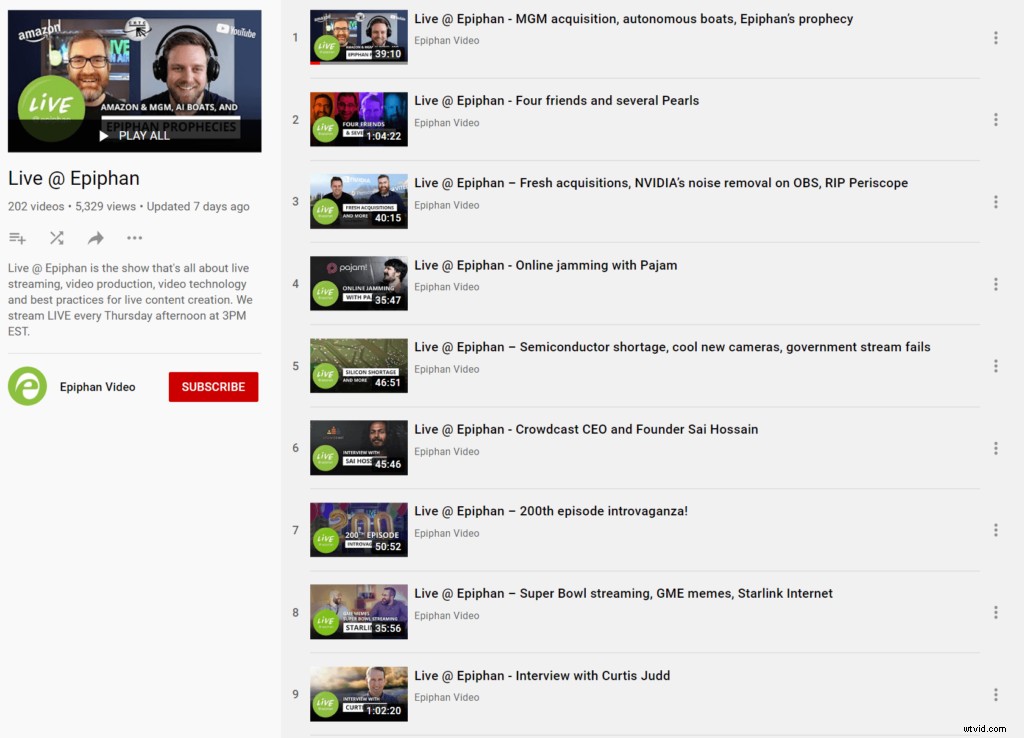
Task: Select the Shuffle playlist icon
Action: click(56, 238)
